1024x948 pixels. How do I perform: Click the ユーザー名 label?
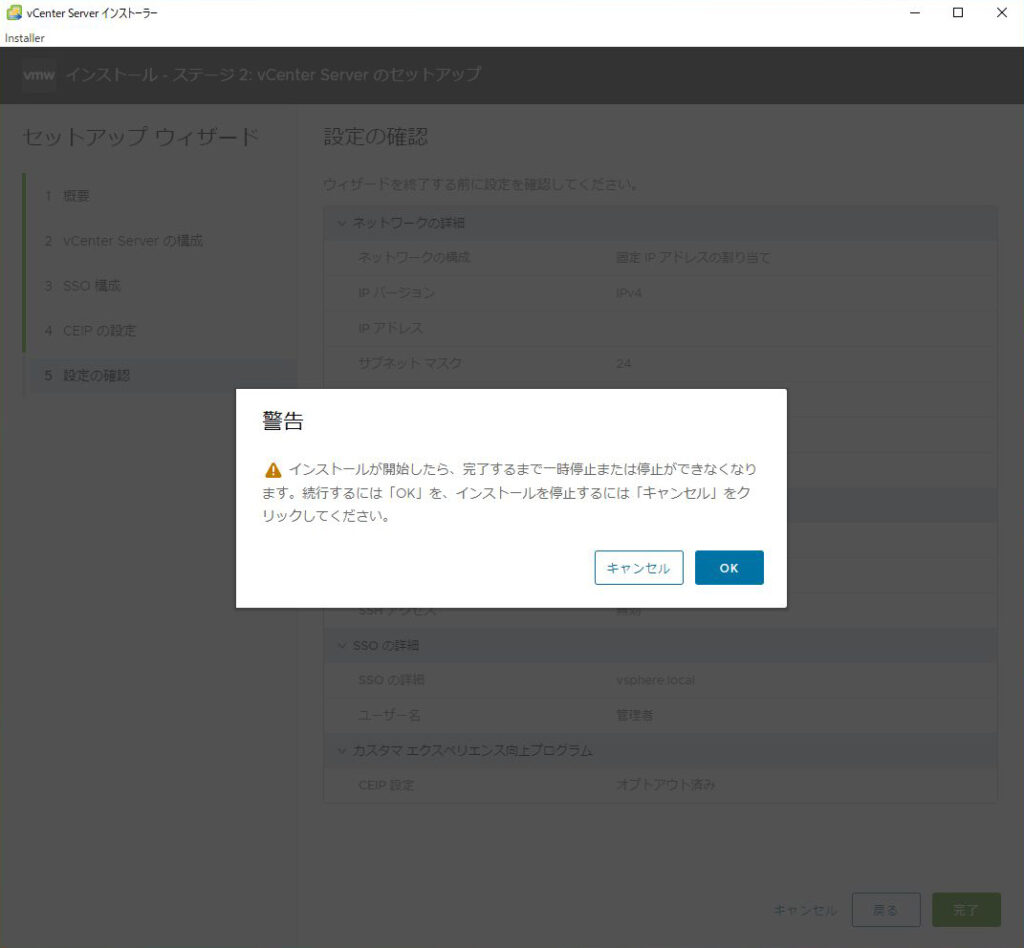(389, 716)
